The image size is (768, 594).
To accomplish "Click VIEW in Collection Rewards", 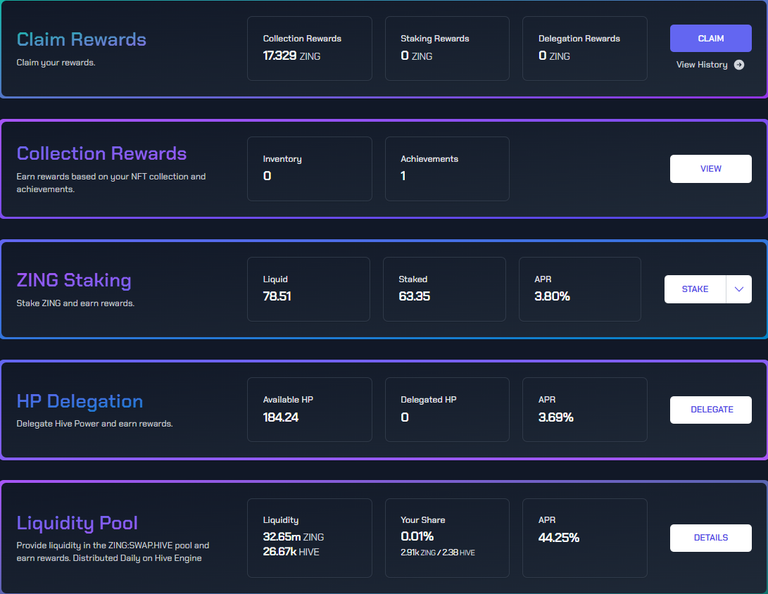I will 711,169.
